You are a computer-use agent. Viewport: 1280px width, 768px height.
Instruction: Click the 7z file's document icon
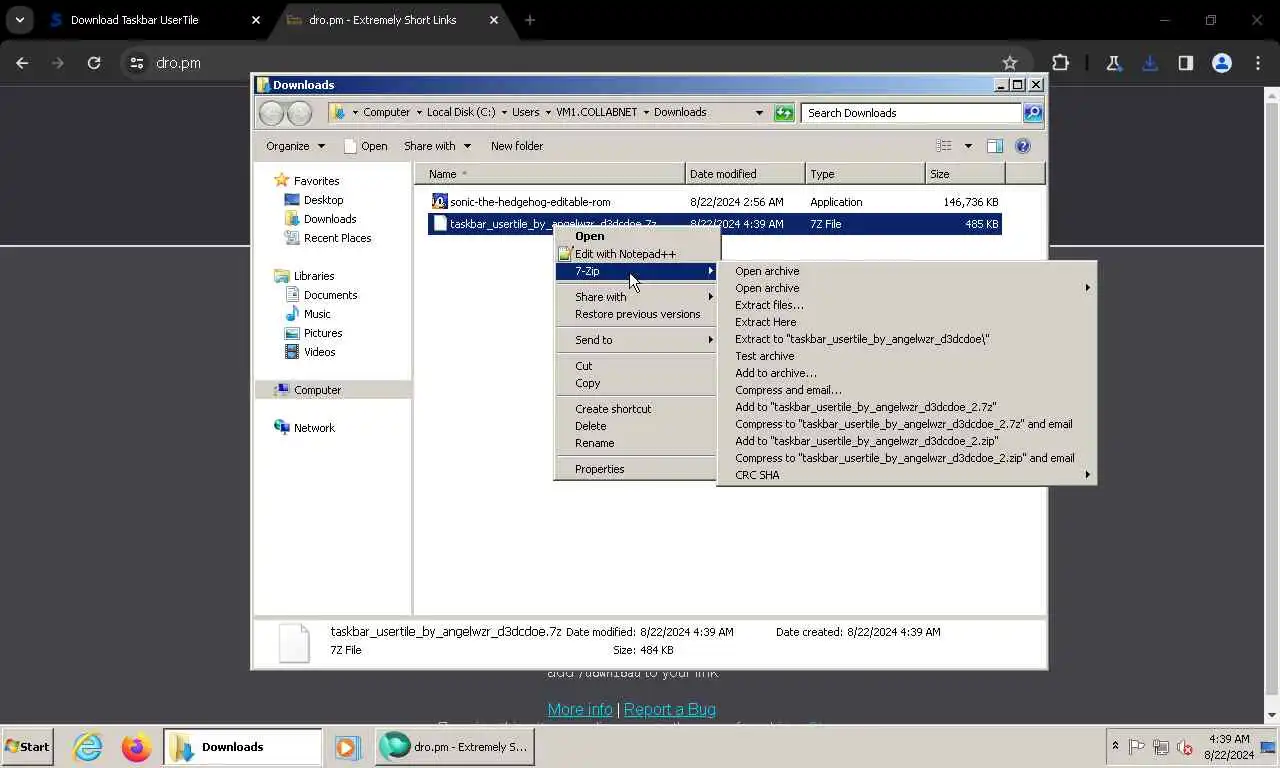439,224
